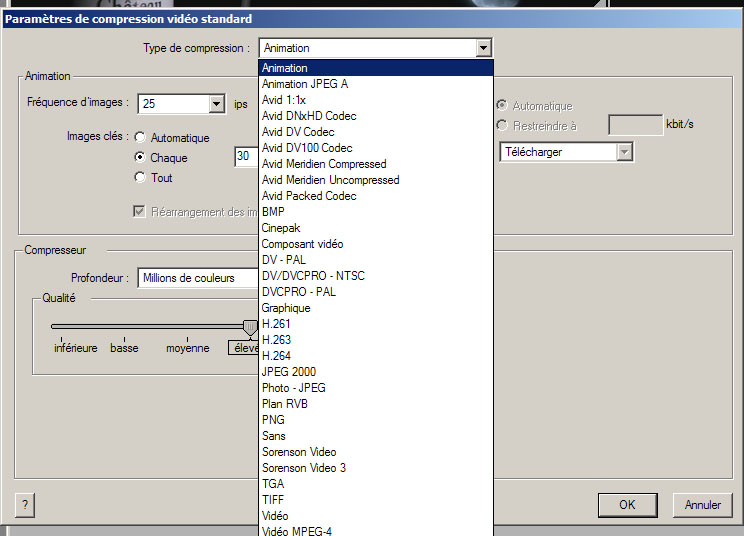This screenshot has height=536, width=744.
Task: Select H.263 codec
Action: coord(376,340)
